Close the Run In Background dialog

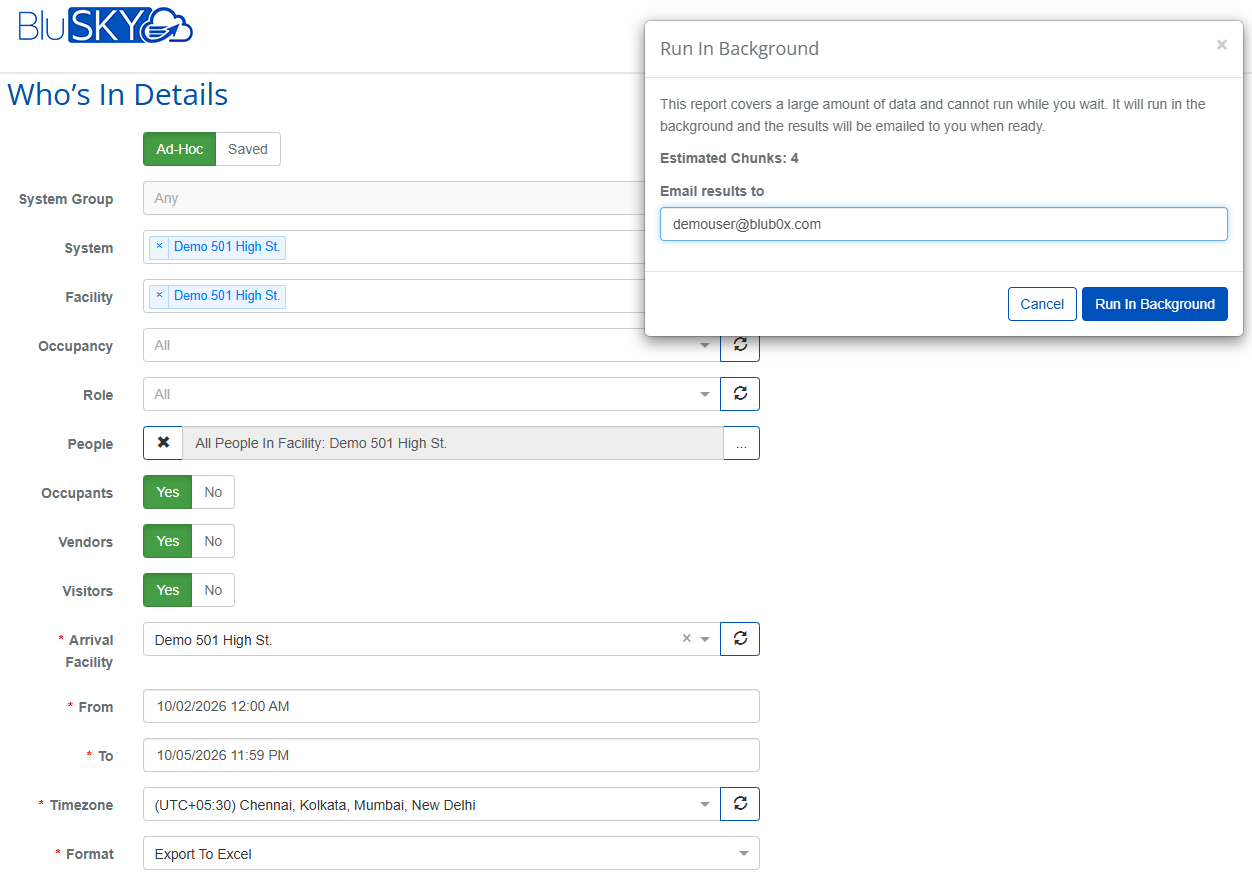(x=1221, y=45)
